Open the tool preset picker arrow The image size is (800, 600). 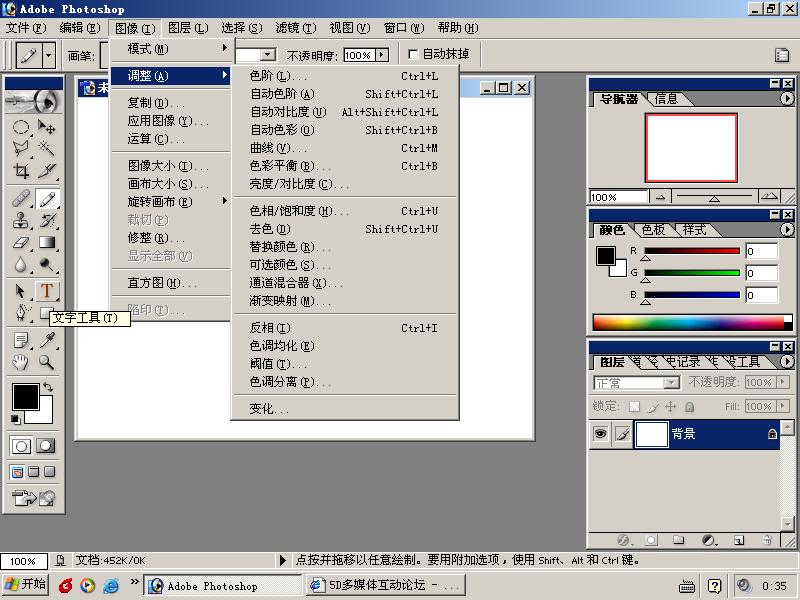[49, 54]
